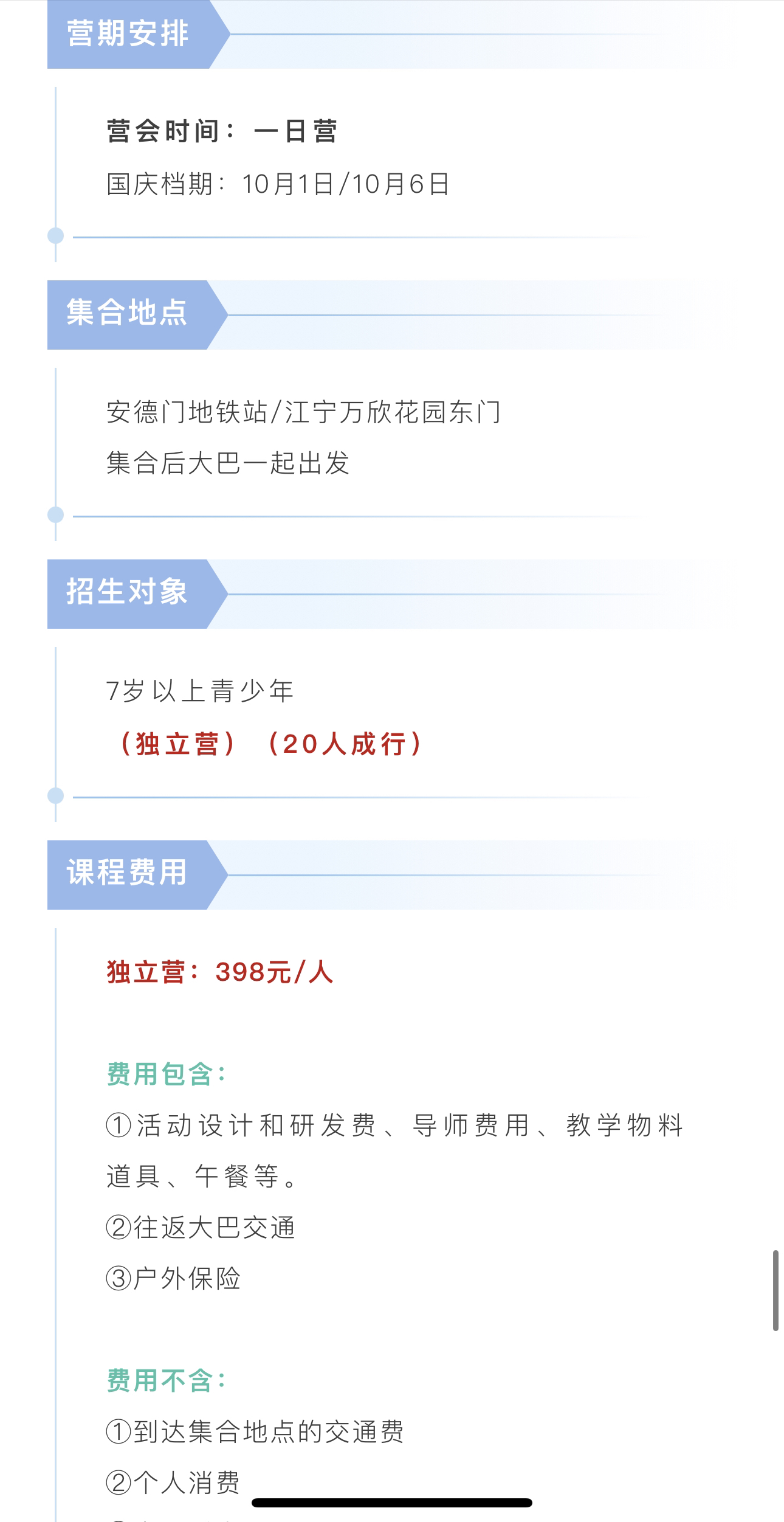Tap the 课程费用 section header
Viewport: 784px width, 1522px height.
[127, 873]
